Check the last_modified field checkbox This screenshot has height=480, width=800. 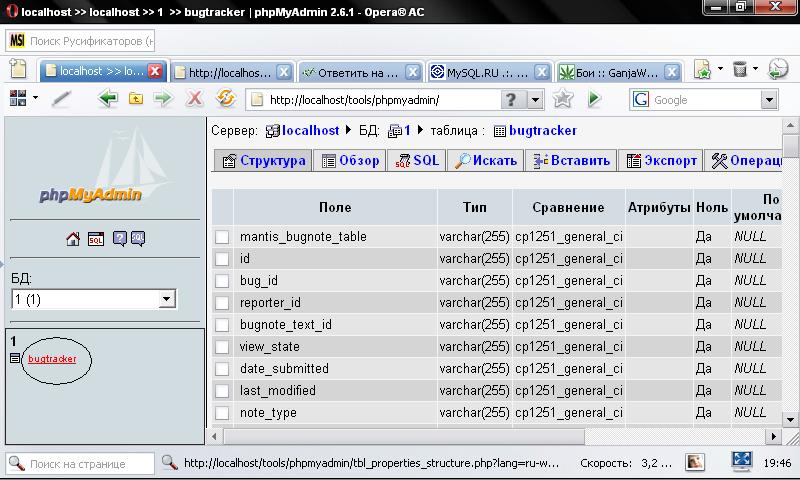point(222,391)
